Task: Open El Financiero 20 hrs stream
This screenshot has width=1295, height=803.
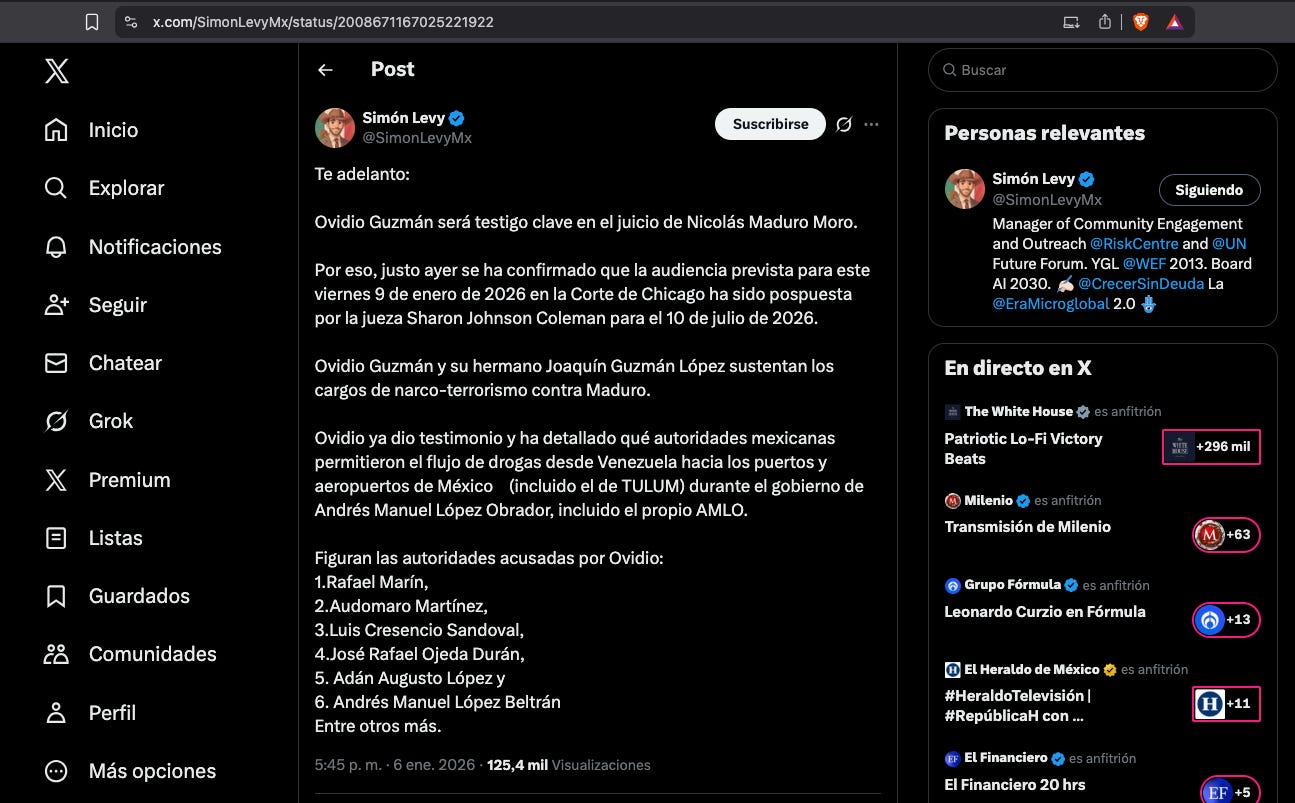Action: [x=1015, y=785]
